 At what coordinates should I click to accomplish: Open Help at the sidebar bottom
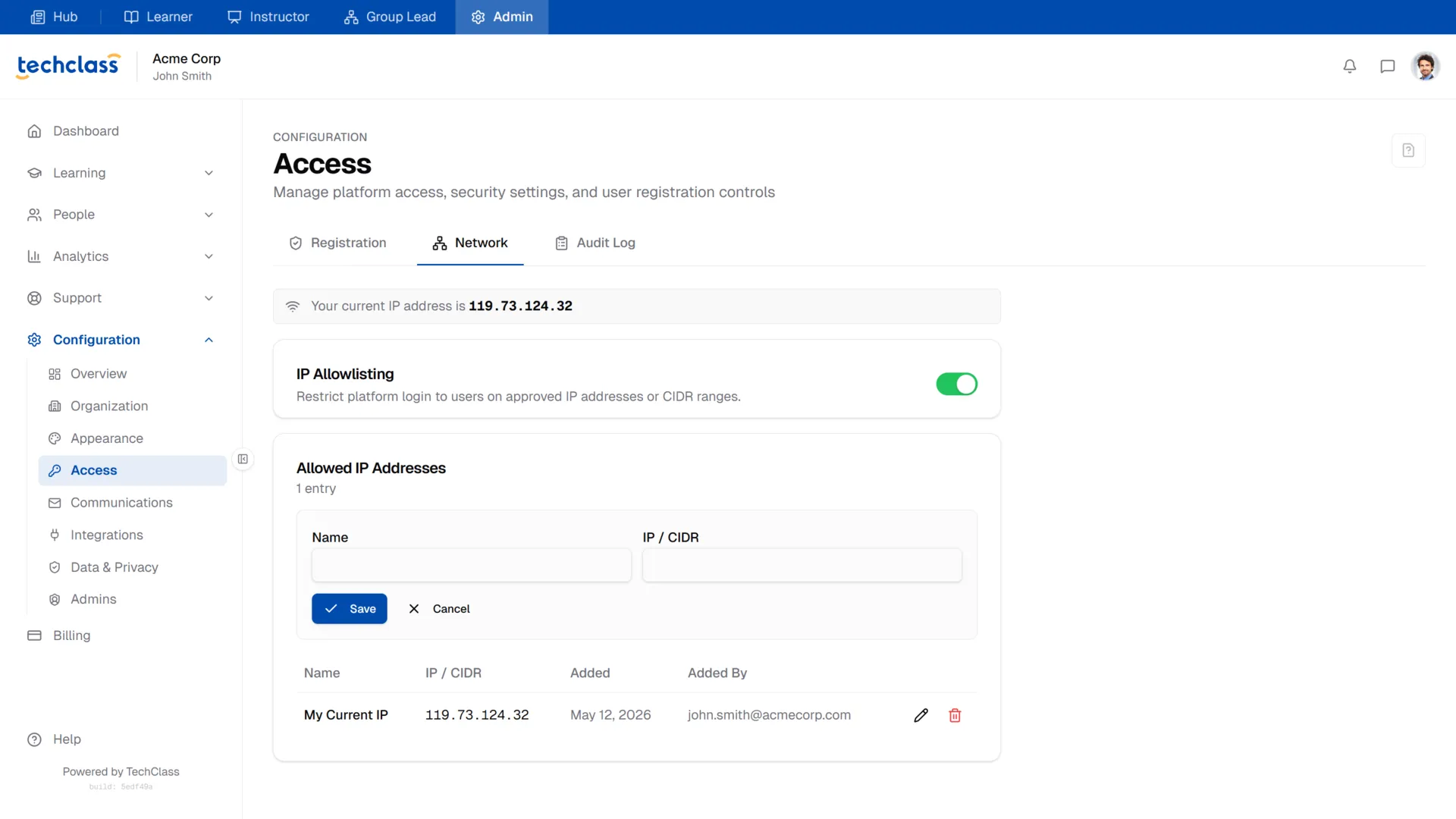121,739
